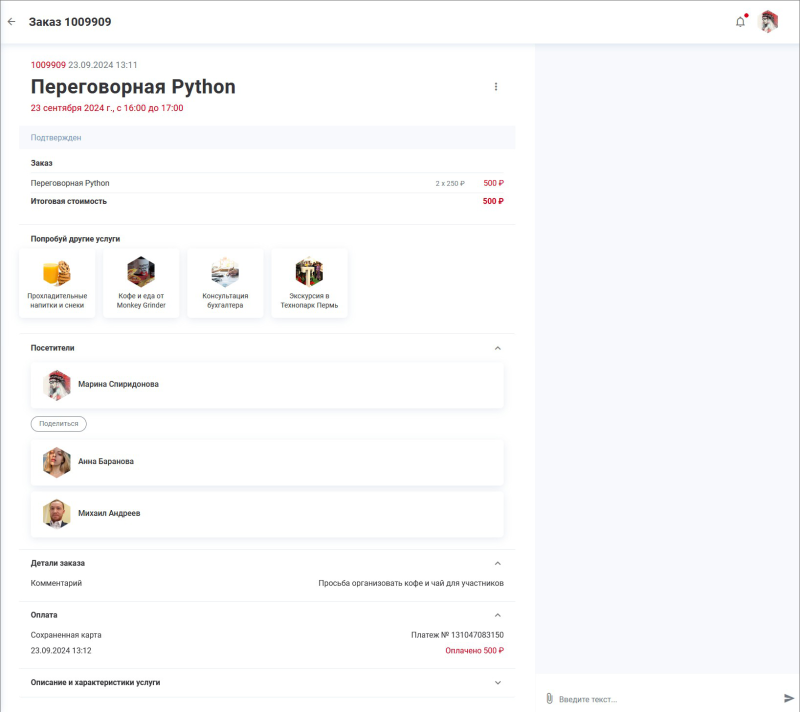Click the message input field
The image size is (800, 712).
click(650, 699)
